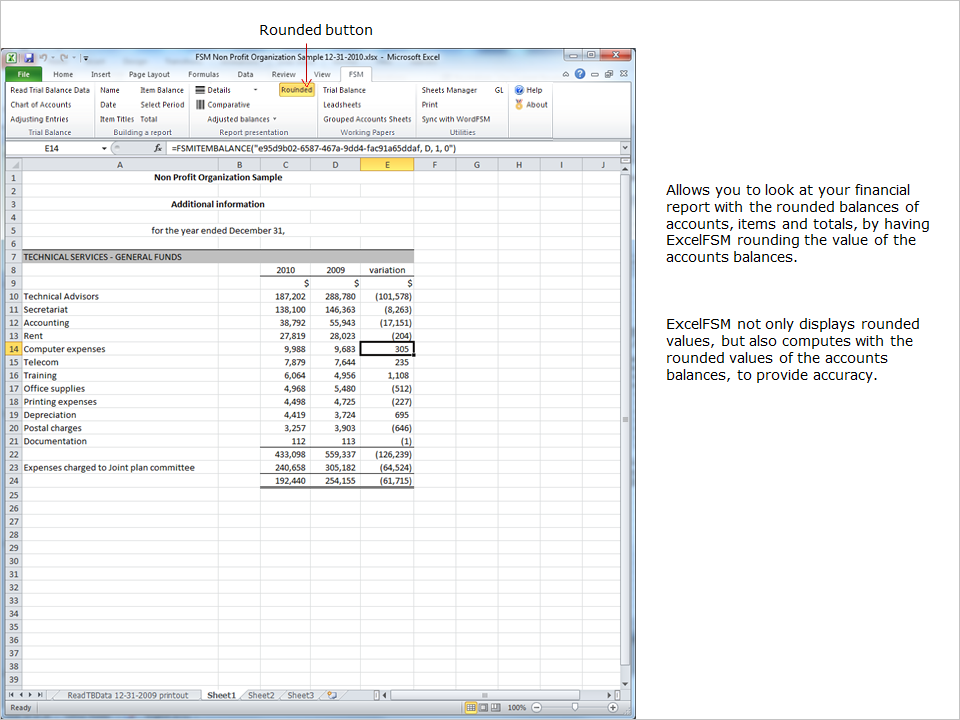
Task: Click the Insert Function fx icon
Action: (x=158, y=148)
